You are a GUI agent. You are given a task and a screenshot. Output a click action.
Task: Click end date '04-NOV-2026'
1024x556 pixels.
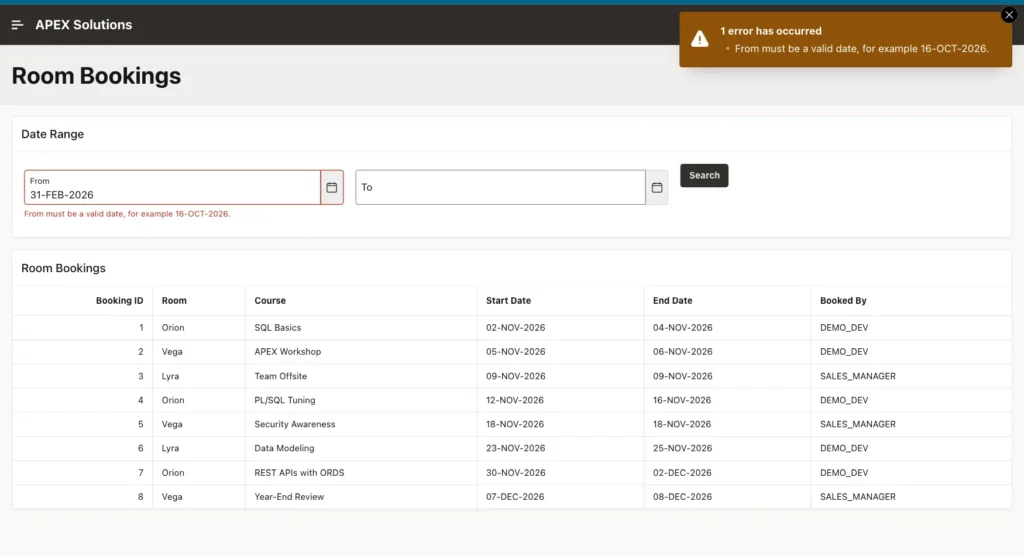682,327
